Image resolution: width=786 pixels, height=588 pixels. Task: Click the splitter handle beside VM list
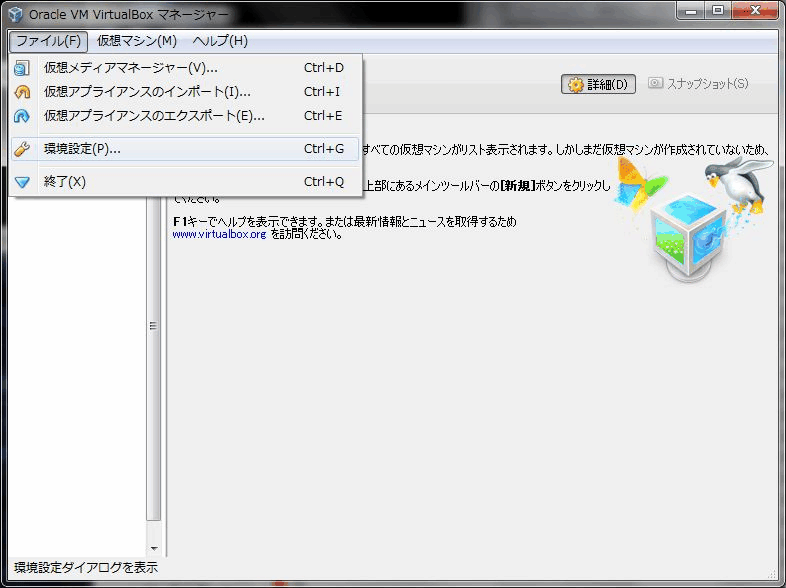tap(153, 326)
